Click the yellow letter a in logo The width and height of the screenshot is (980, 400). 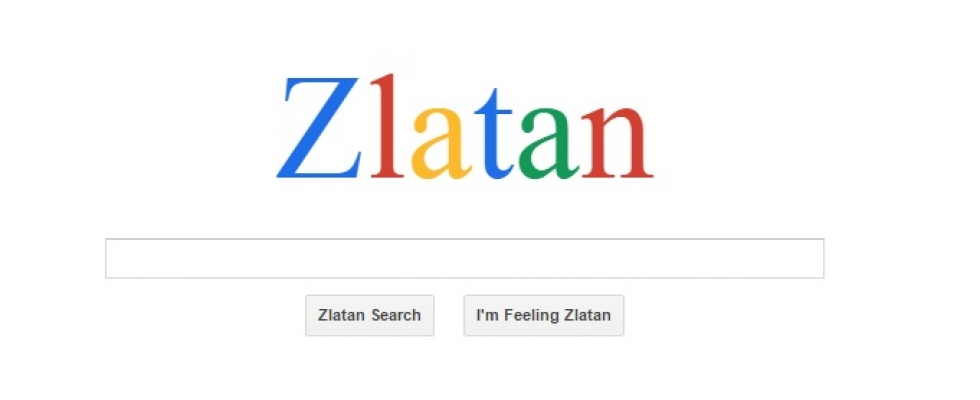tap(440, 143)
